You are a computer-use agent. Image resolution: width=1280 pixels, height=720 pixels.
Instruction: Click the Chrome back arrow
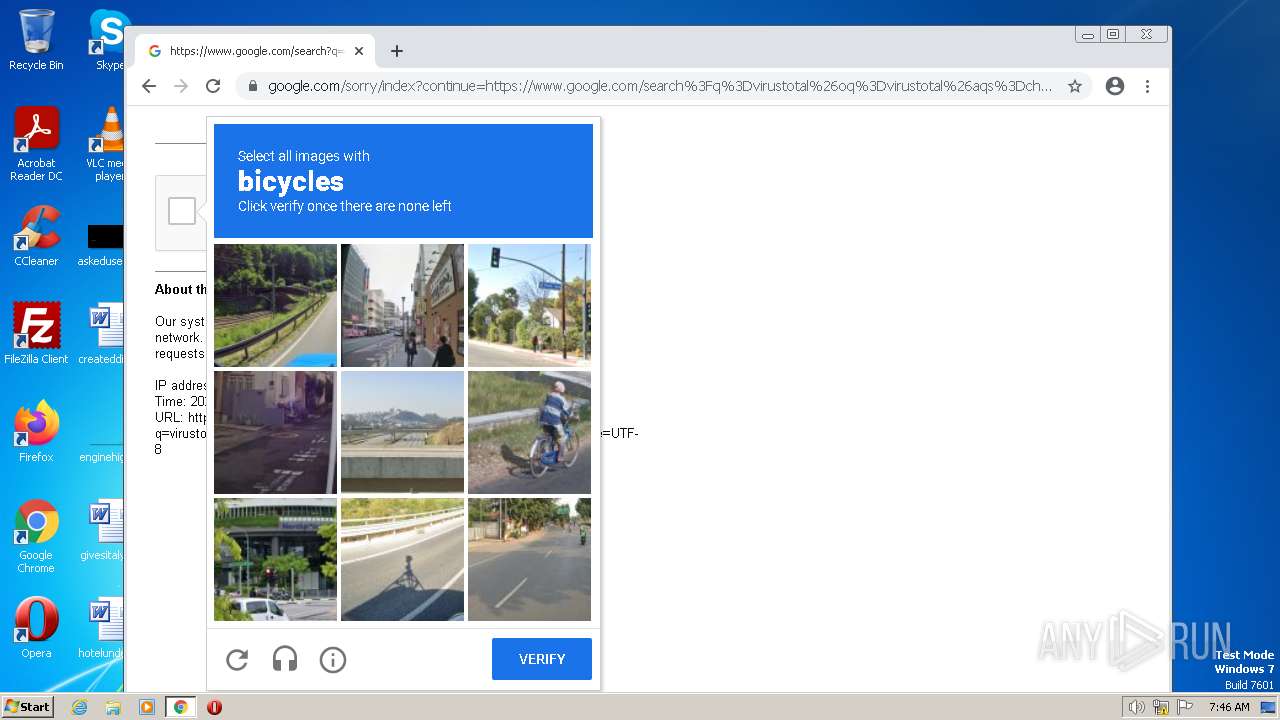(149, 86)
